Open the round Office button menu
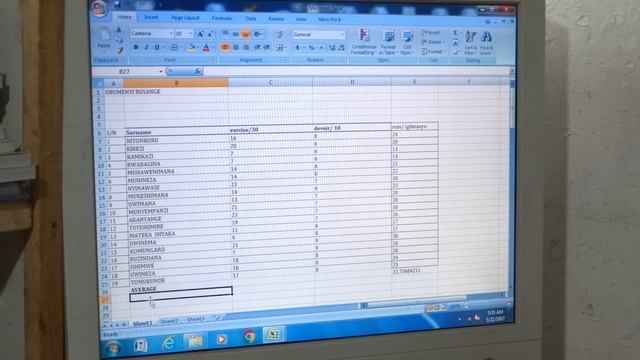 tap(100, 8)
